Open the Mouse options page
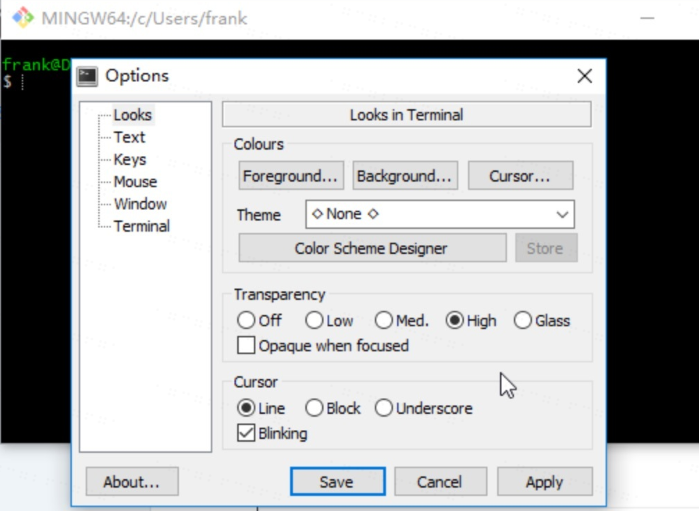 136,182
